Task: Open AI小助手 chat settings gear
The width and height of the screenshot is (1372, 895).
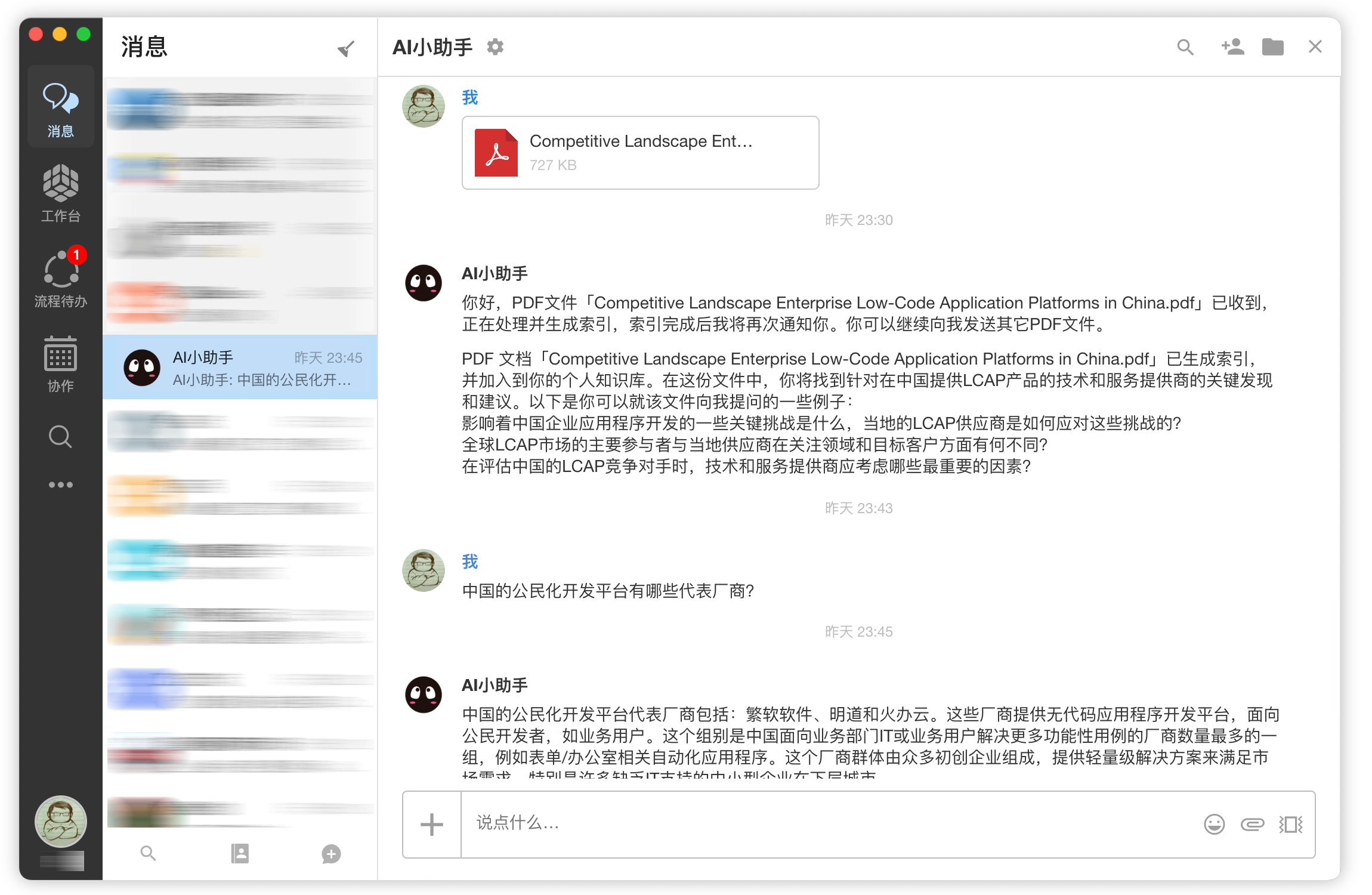Action: coord(495,47)
